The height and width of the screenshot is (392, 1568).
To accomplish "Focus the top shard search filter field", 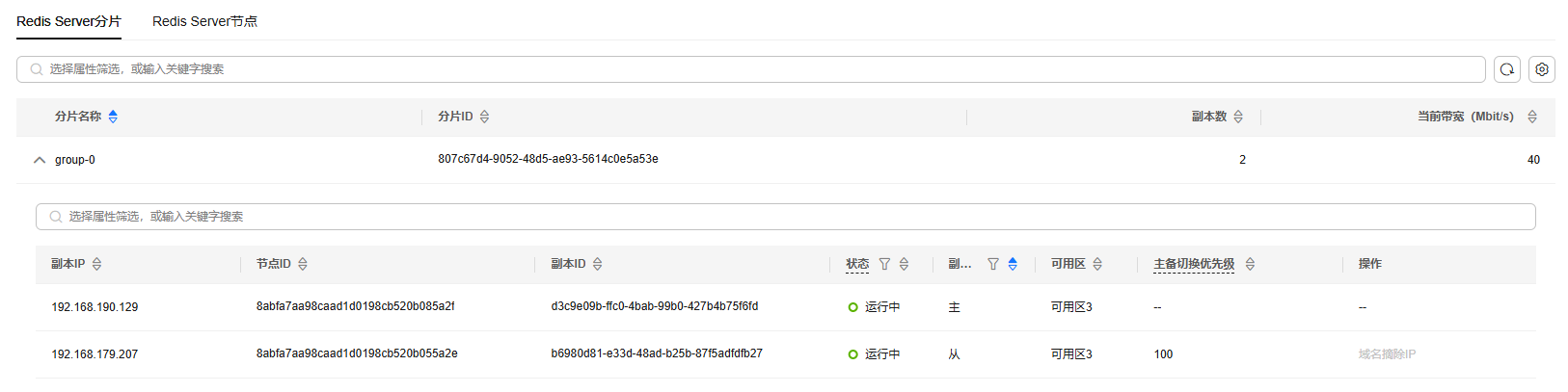I will (751, 69).
